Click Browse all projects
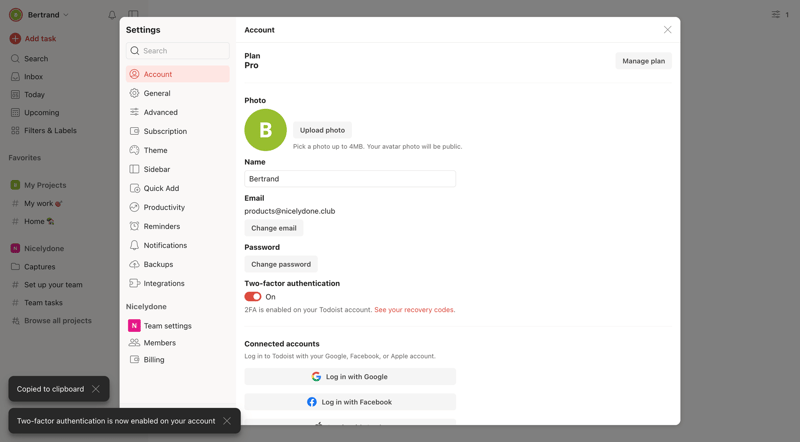The image size is (800, 442). point(58,321)
